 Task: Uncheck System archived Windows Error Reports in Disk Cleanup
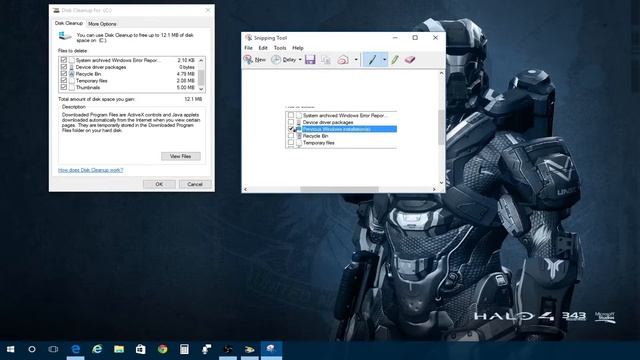click(x=64, y=60)
